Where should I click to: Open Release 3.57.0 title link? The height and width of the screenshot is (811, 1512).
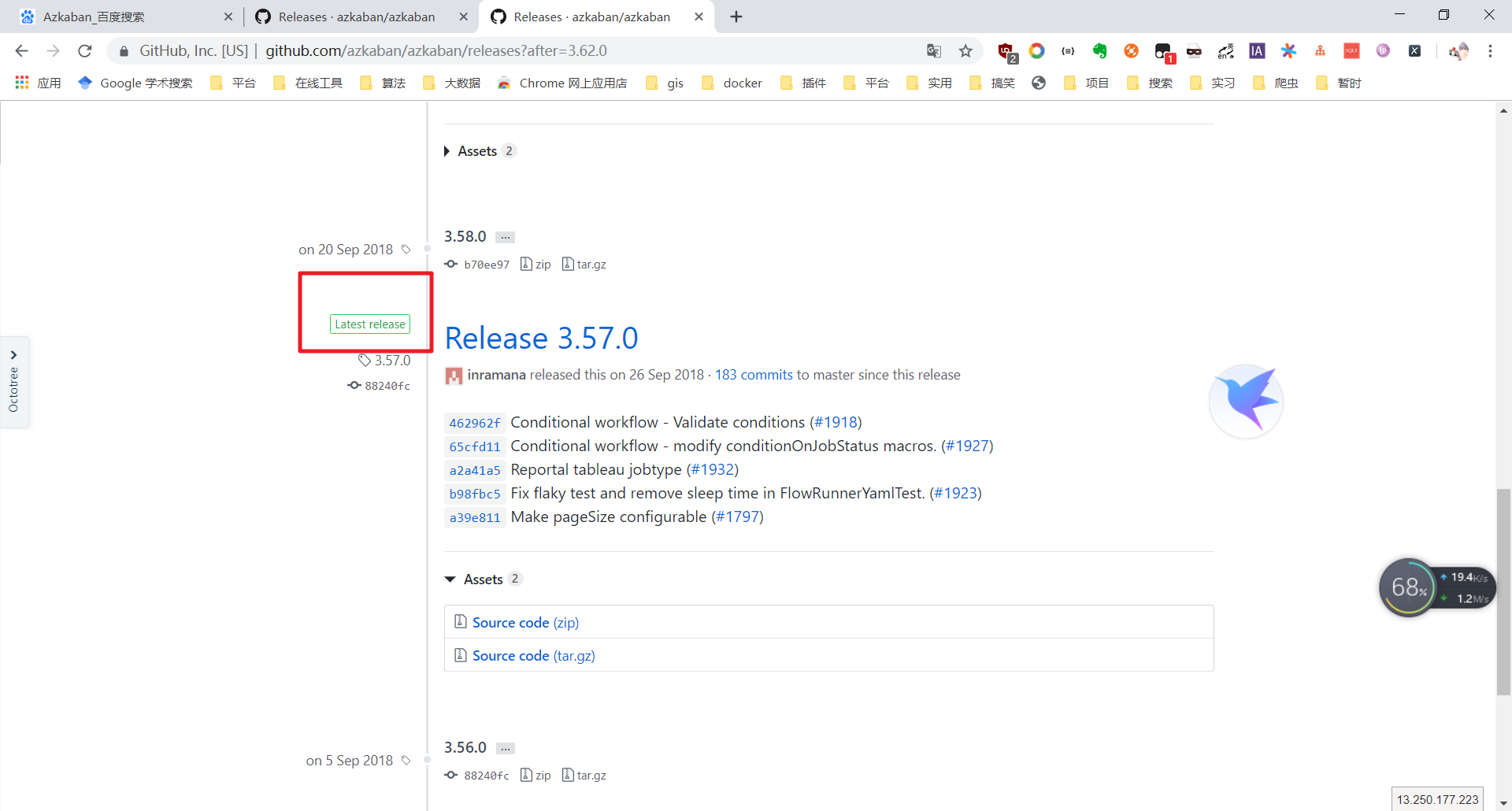(541, 339)
